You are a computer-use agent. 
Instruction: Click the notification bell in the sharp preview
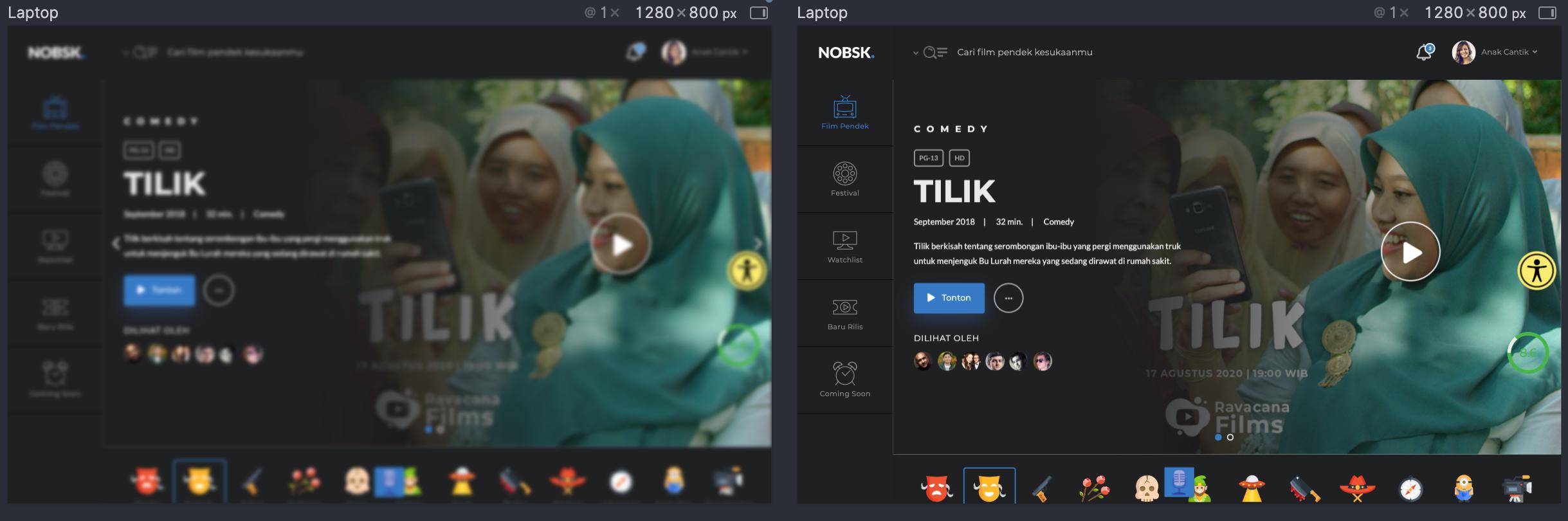click(1425, 52)
